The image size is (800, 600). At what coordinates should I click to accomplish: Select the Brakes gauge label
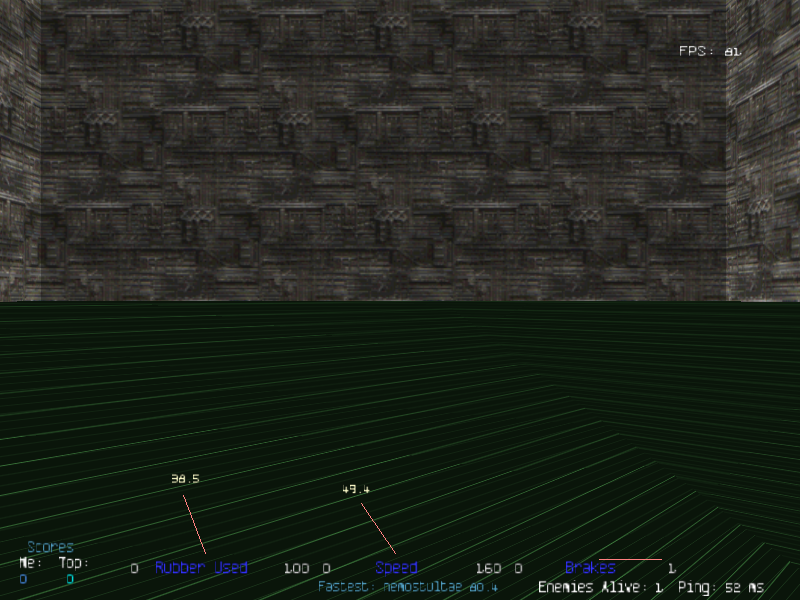click(x=590, y=568)
